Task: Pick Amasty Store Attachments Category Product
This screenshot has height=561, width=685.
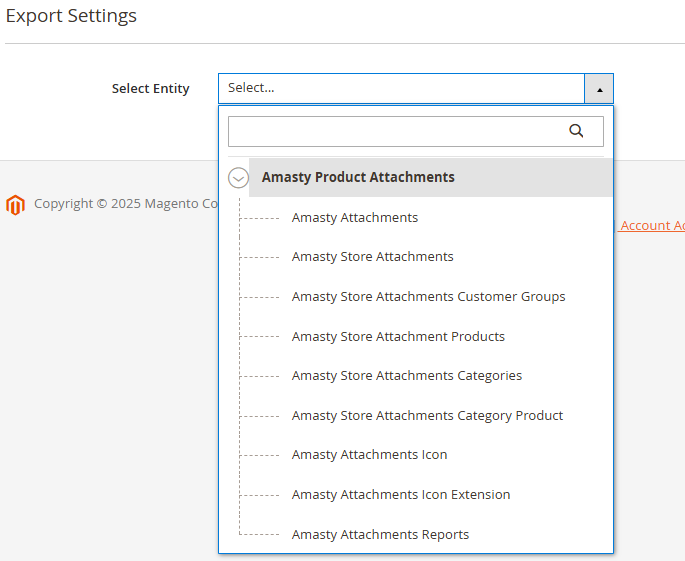Action: pyautogui.click(x=427, y=416)
